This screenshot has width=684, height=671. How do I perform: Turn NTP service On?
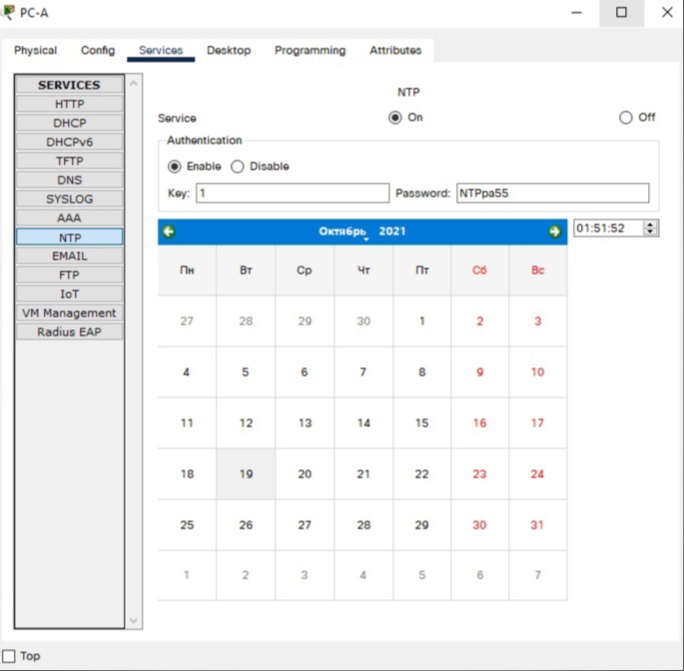(x=395, y=117)
